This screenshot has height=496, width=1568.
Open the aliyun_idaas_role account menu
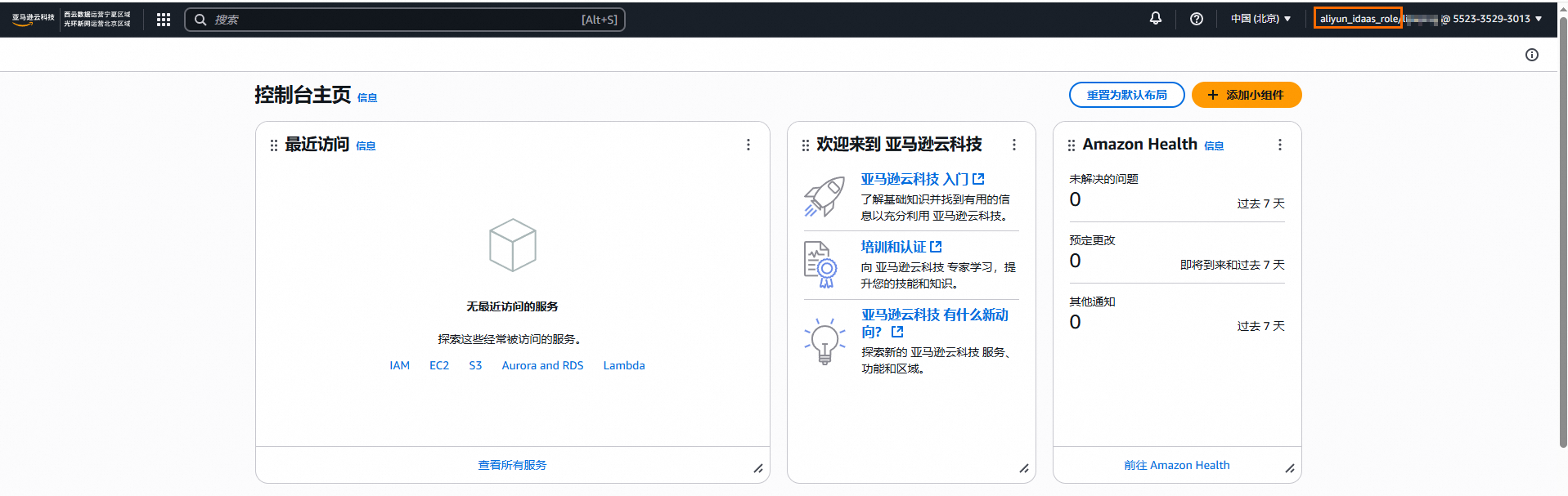pyautogui.click(x=1430, y=19)
